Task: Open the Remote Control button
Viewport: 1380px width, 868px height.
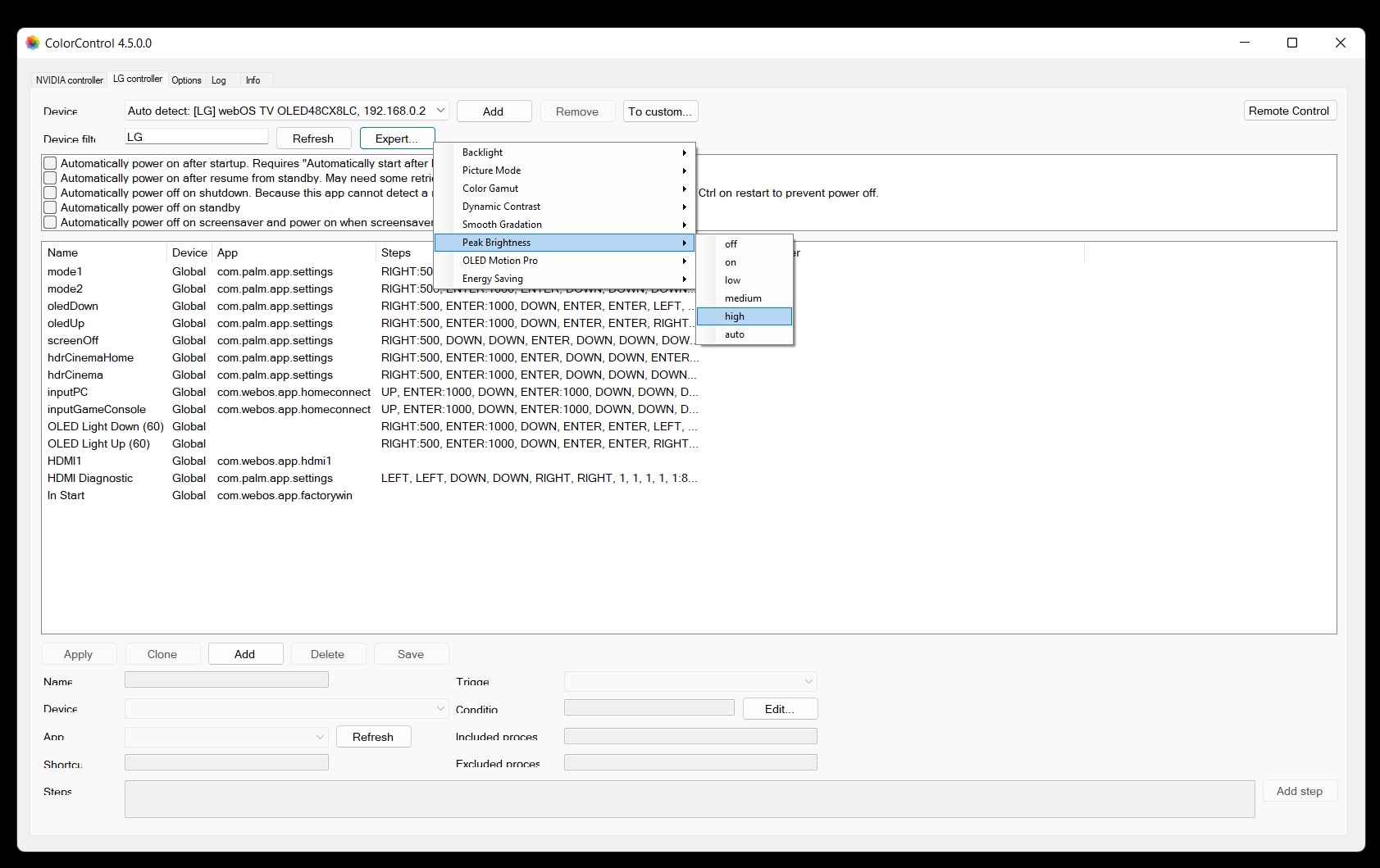Action: [x=1290, y=111]
